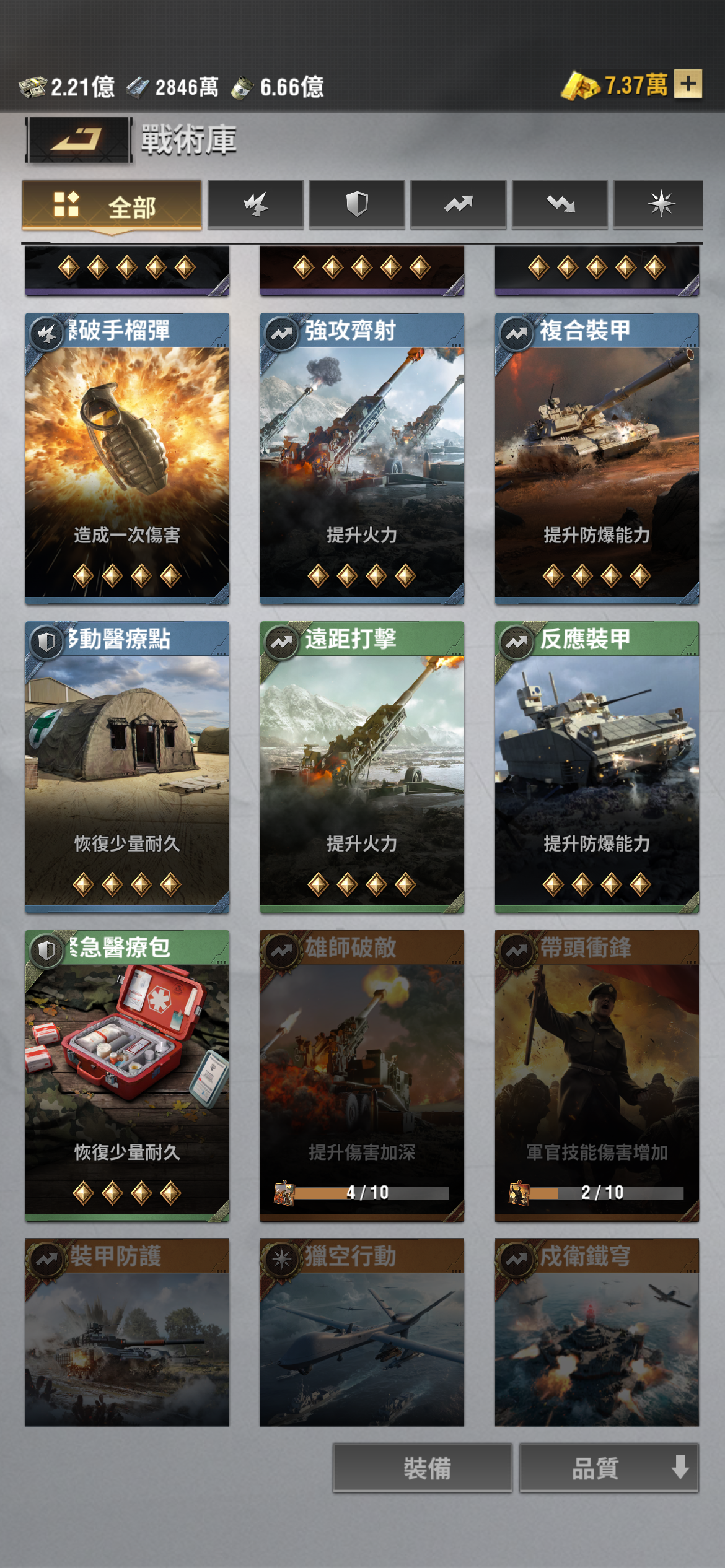Tap the gold bars currency icon

(x=580, y=85)
